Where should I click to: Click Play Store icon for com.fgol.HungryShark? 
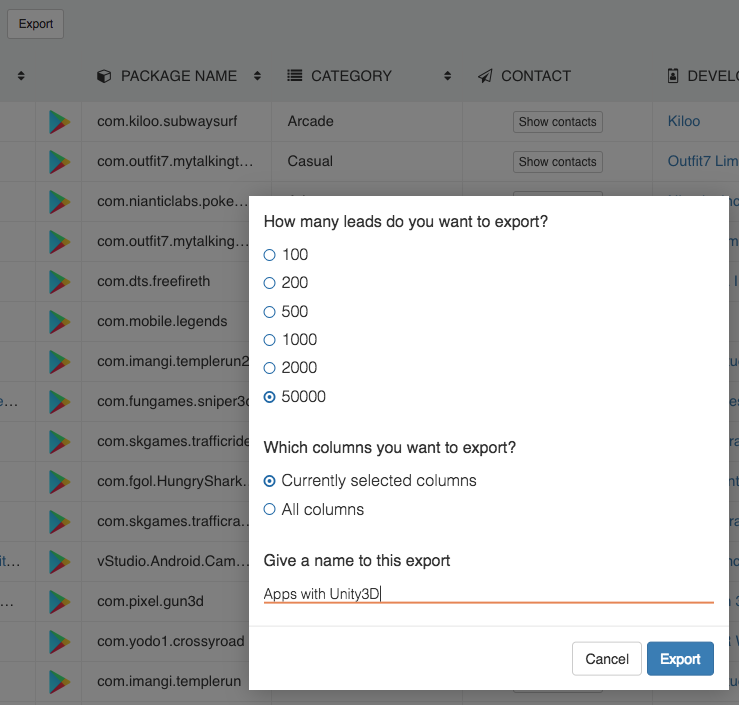[59, 482]
